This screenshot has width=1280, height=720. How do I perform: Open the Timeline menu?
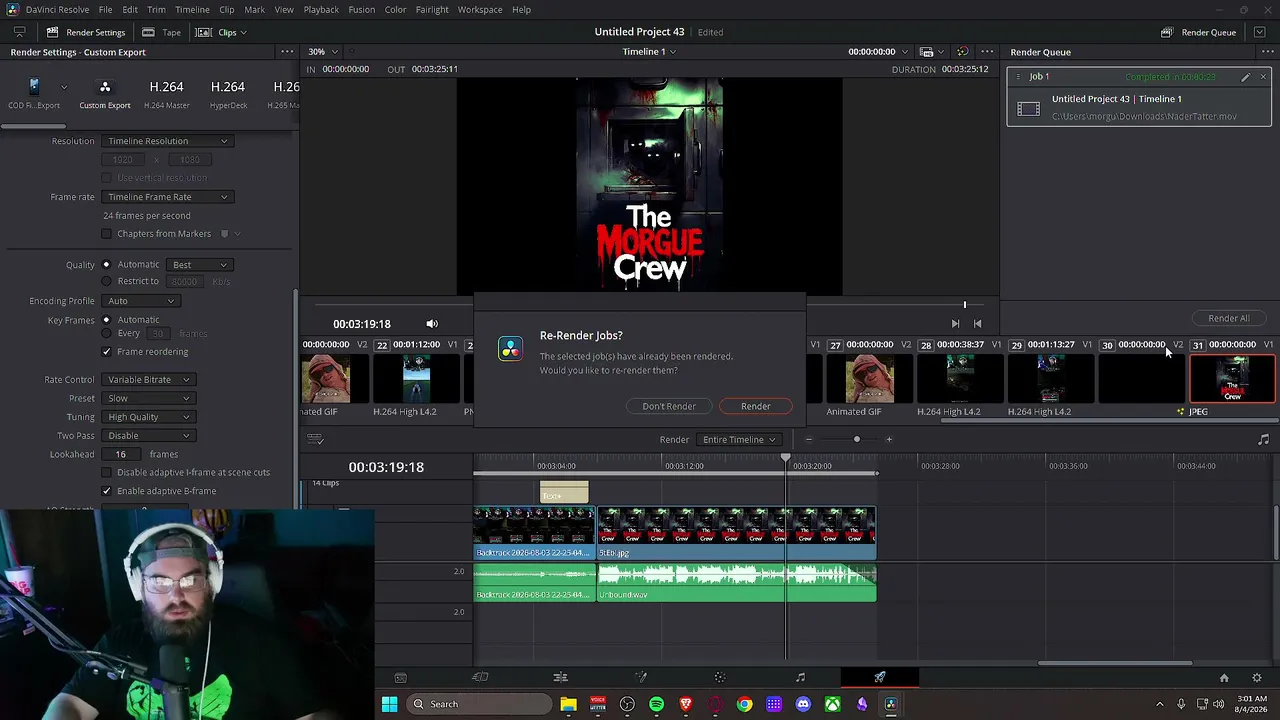[x=192, y=9]
